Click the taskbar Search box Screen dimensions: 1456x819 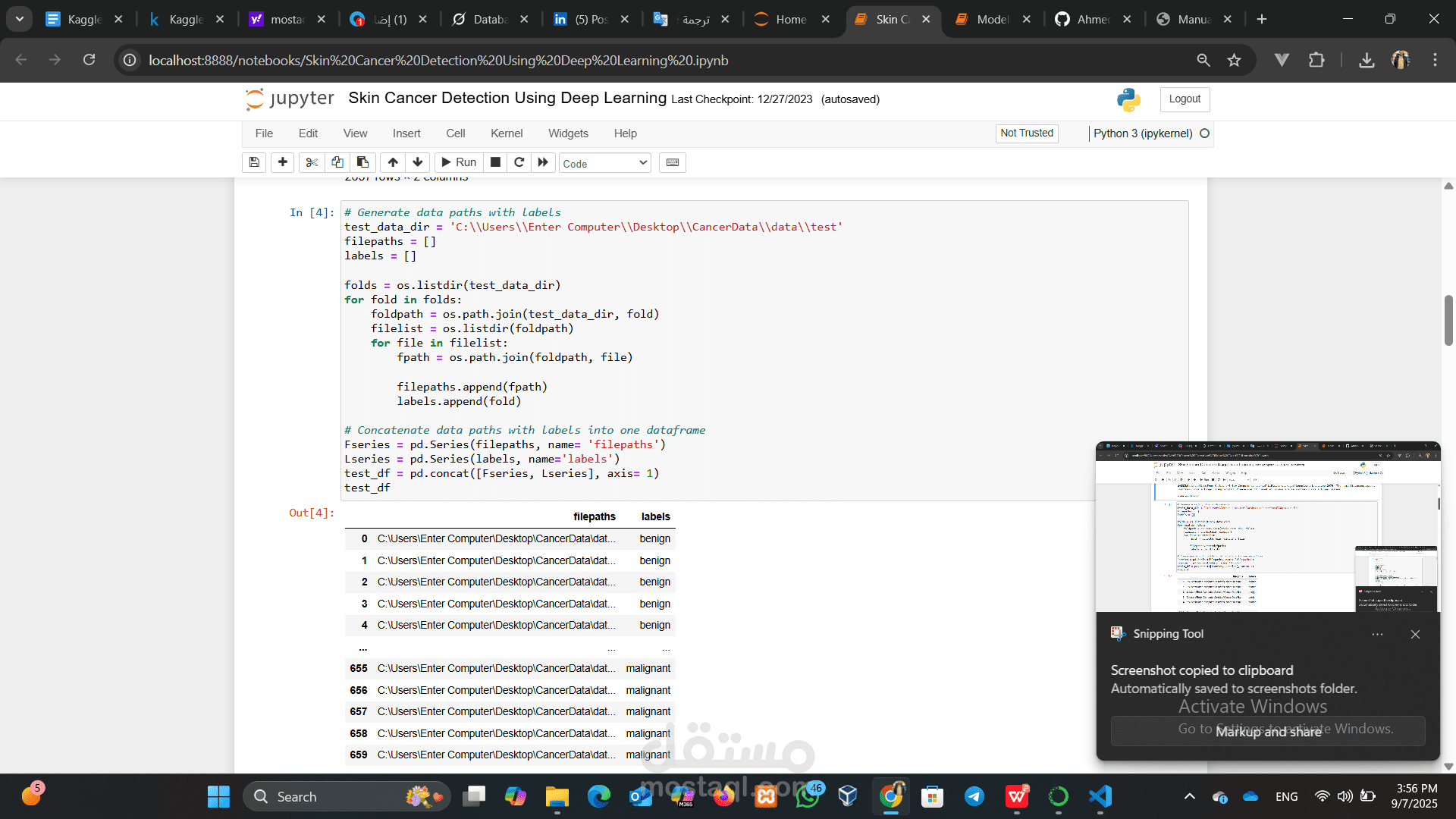click(x=347, y=797)
